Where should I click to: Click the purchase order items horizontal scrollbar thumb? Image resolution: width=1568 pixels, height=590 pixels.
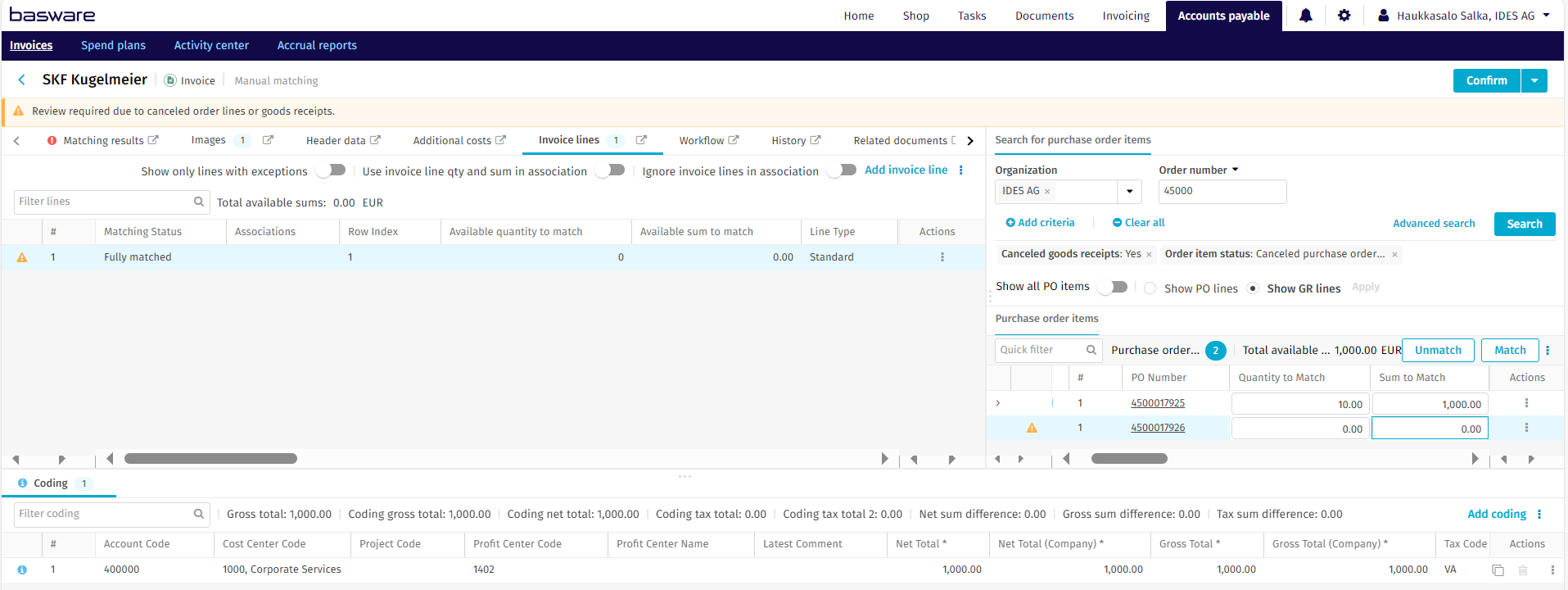[1129, 459]
